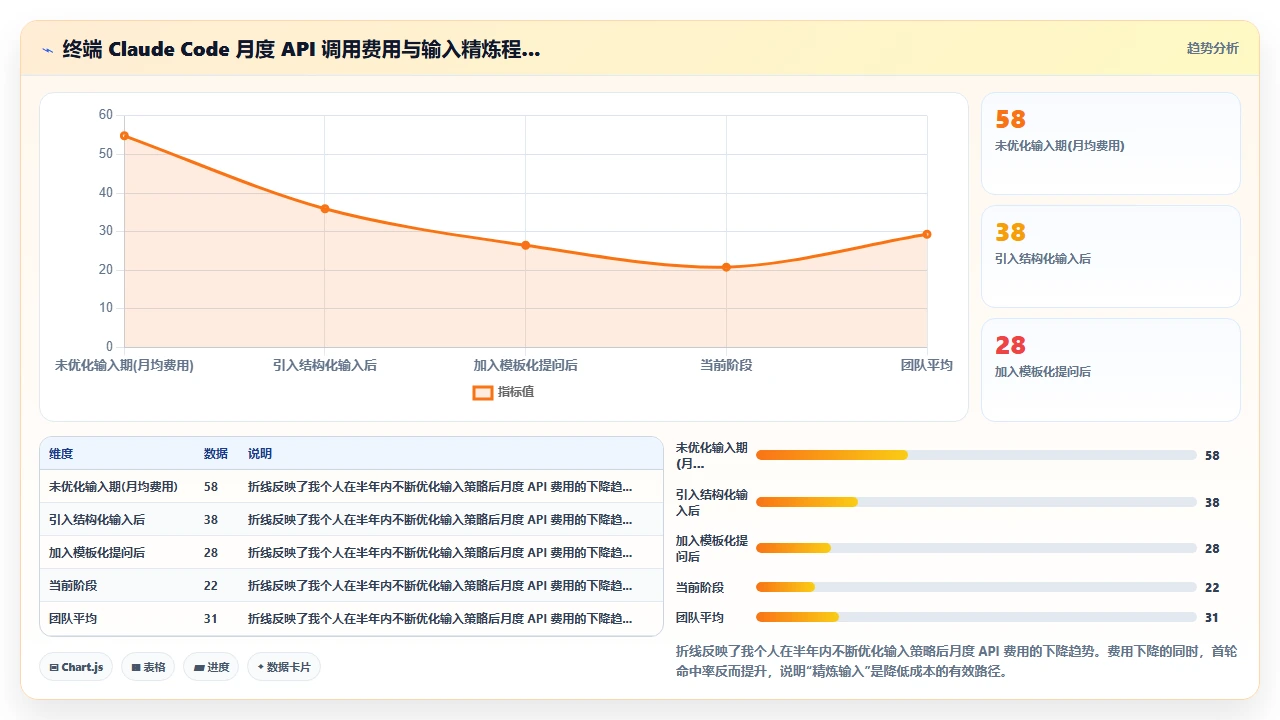
Task: Click the 指标值 legend text
Action: coord(516,392)
